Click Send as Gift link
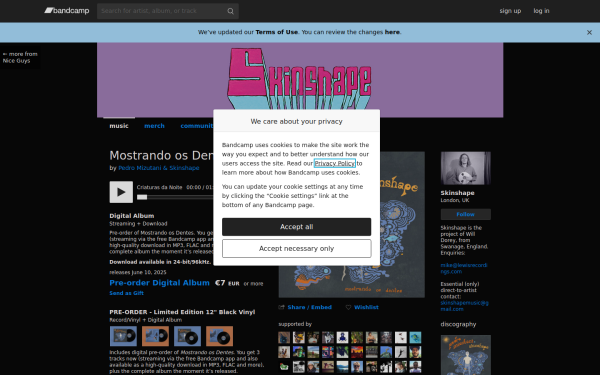Image resolution: width=600 pixels, height=375 pixels. point(126,293)
